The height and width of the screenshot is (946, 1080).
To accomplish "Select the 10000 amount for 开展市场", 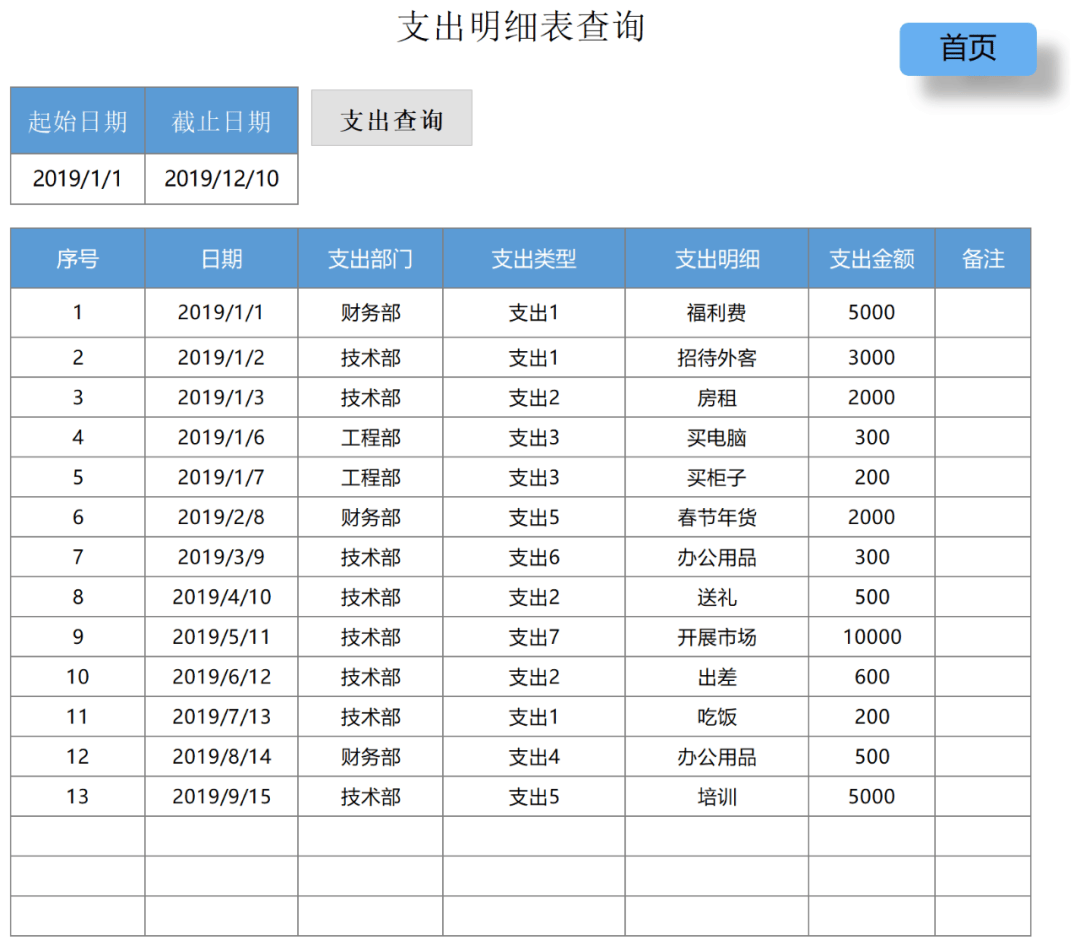I will [871, 637].
